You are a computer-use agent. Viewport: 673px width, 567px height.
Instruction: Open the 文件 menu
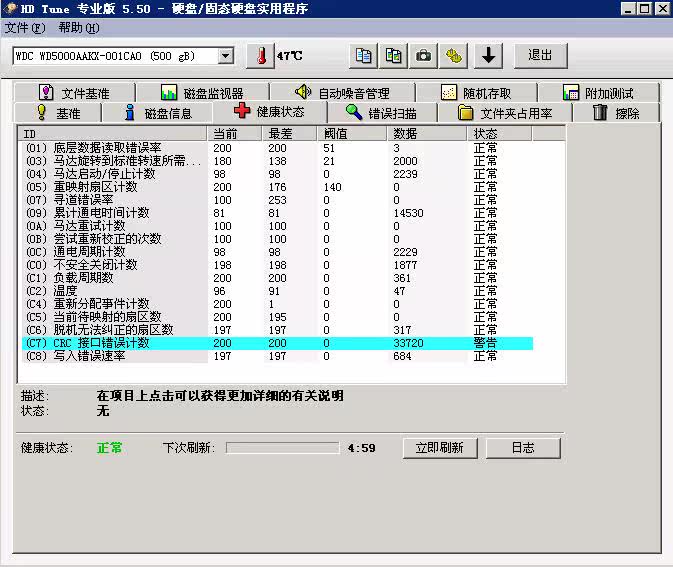pyautogui.click(x=25, y=28)
